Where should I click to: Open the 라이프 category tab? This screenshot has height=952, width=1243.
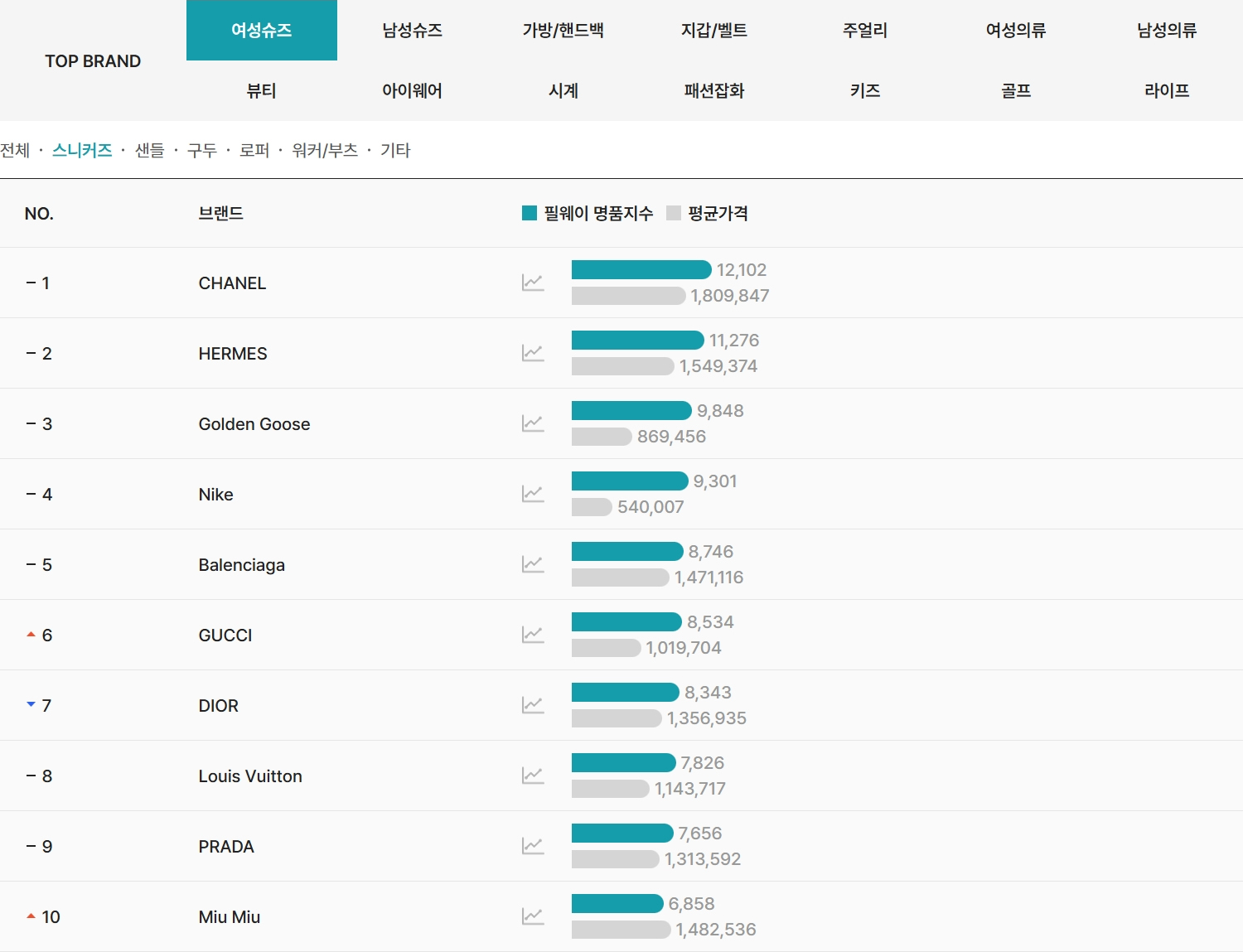1167,90
